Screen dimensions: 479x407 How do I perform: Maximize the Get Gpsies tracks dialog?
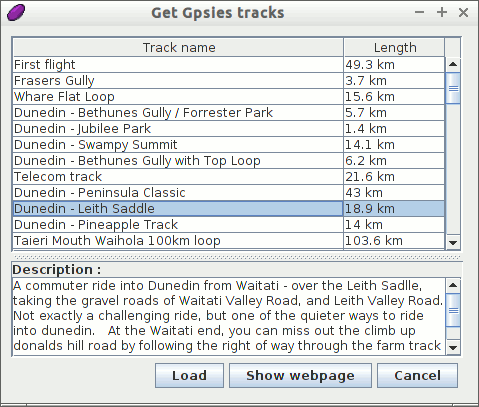442,13
